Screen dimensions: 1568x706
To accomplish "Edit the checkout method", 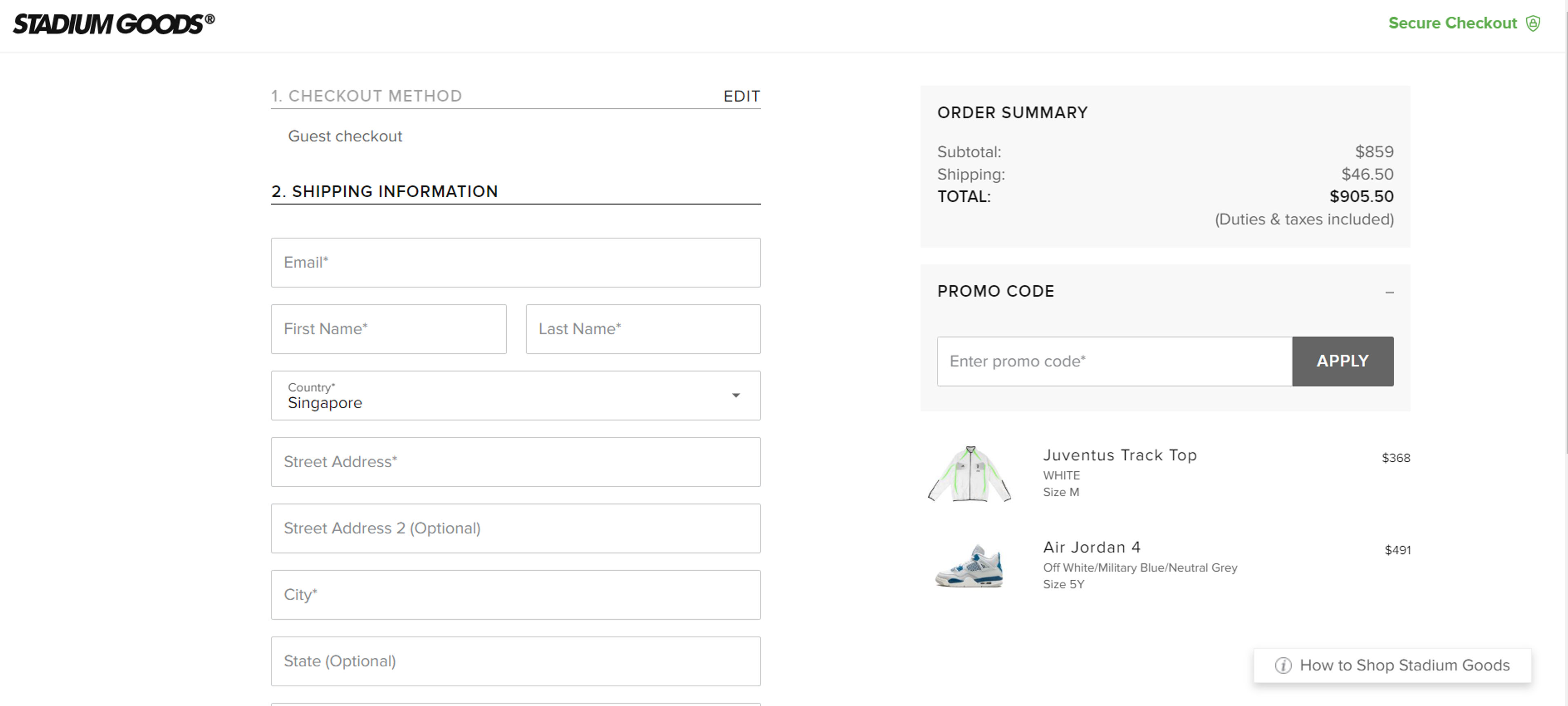I will [742, 96].
